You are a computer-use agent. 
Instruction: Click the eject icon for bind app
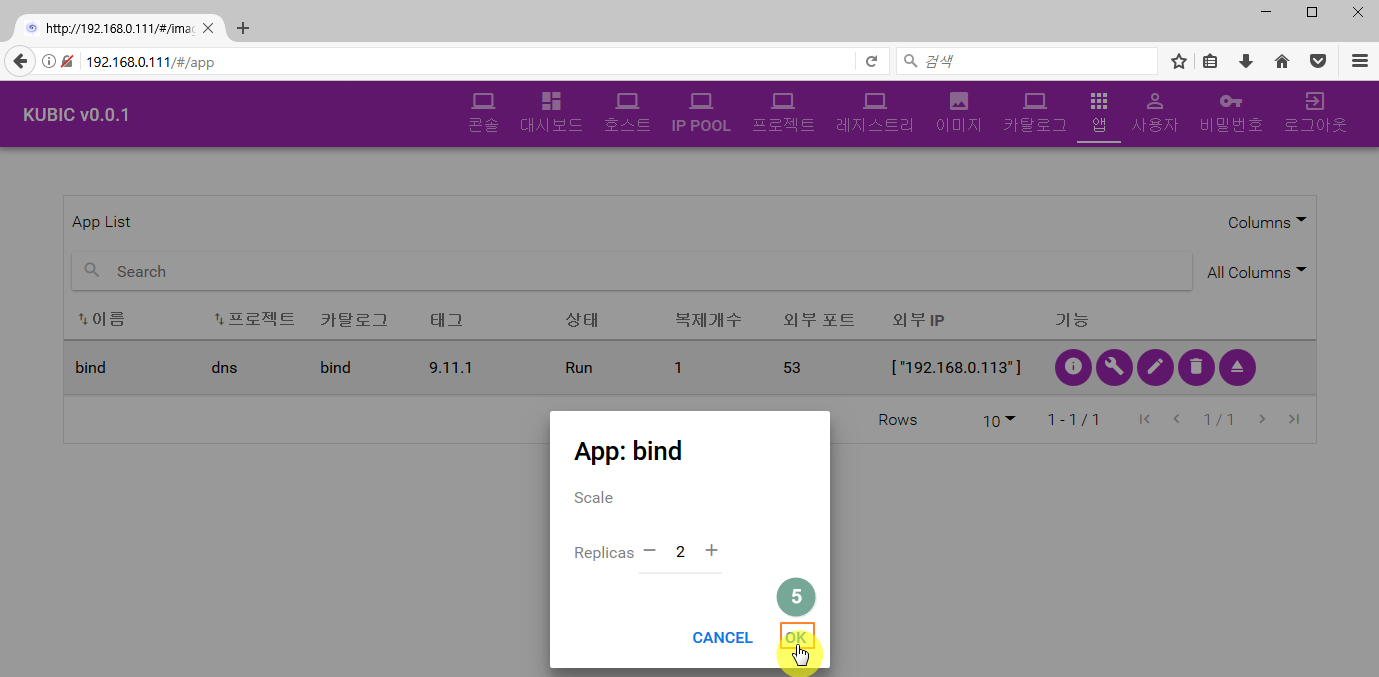(1237, 367)
